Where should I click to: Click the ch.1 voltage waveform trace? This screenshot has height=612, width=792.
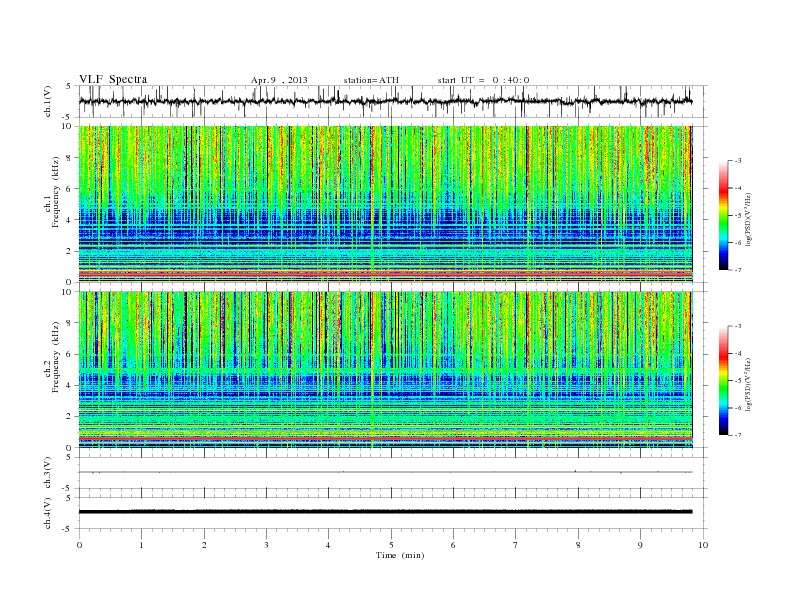pyautogui.click(x=385, y=101)
